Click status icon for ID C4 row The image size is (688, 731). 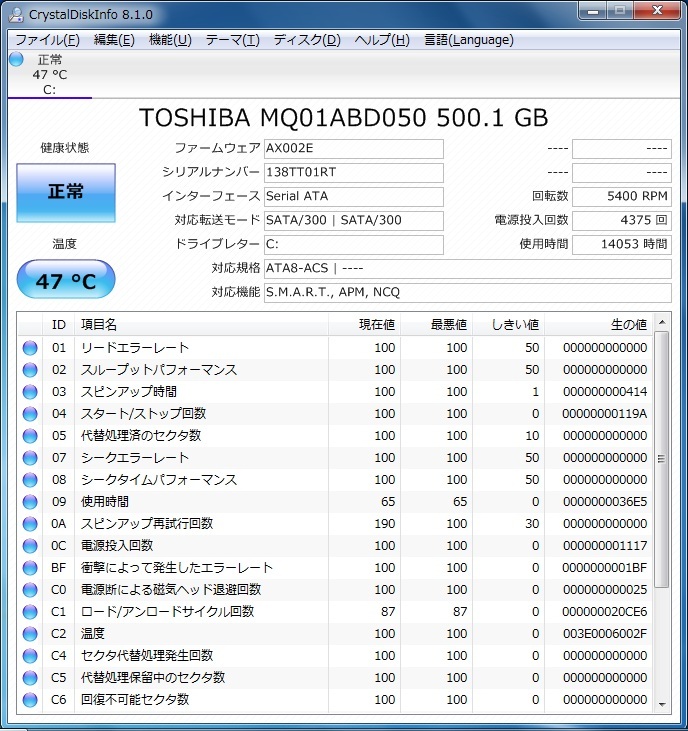30,655
